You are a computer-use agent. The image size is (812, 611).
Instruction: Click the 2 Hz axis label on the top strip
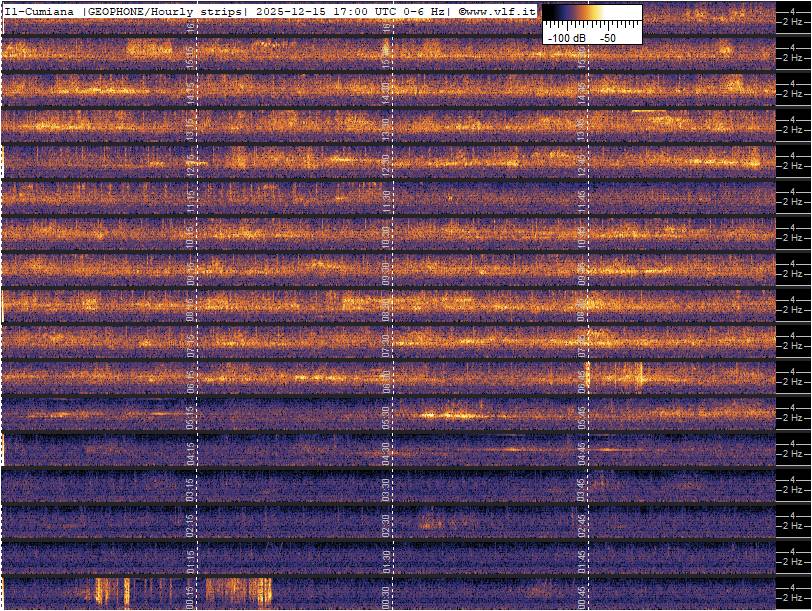(795, 22)
